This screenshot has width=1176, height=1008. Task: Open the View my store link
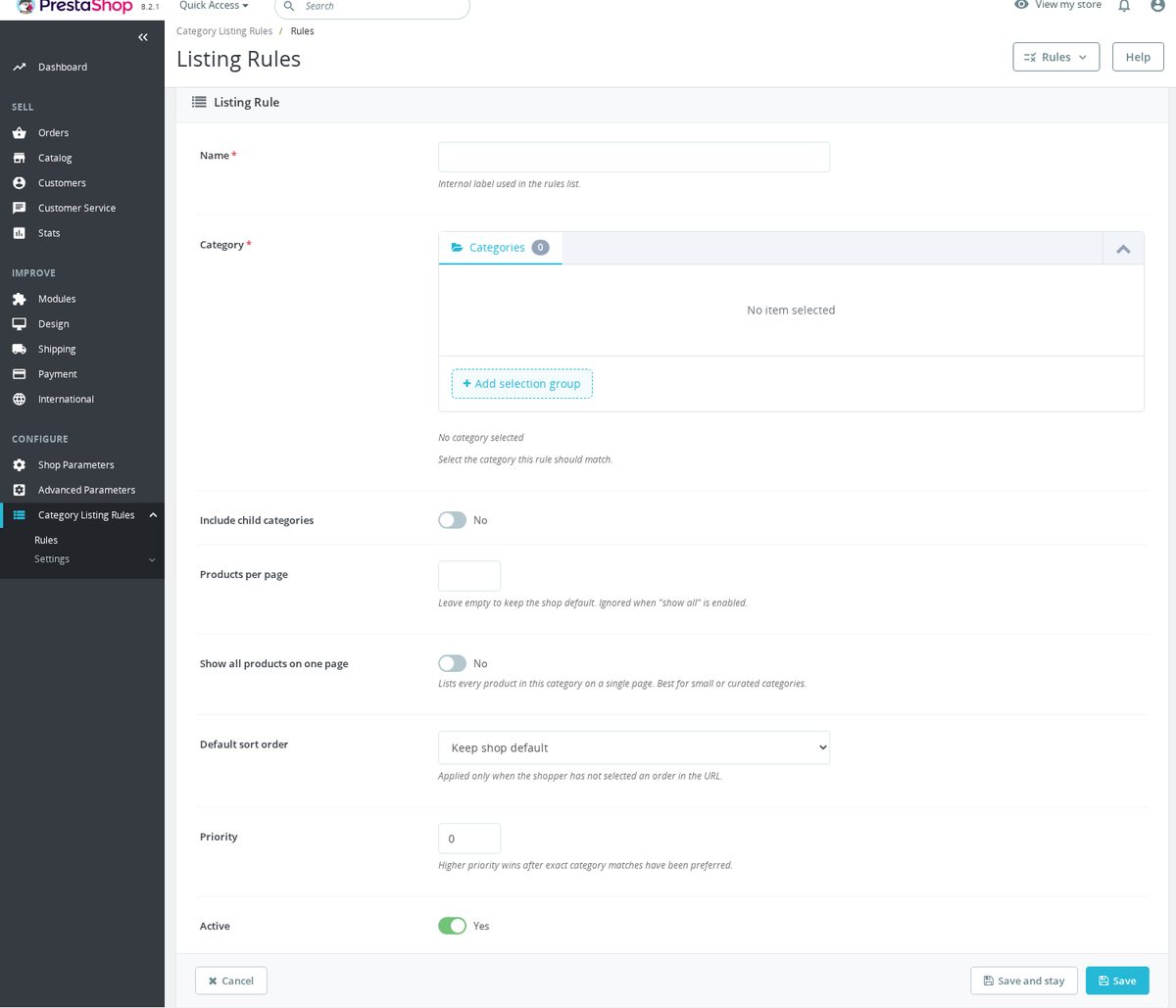(x=1057, y=5)
